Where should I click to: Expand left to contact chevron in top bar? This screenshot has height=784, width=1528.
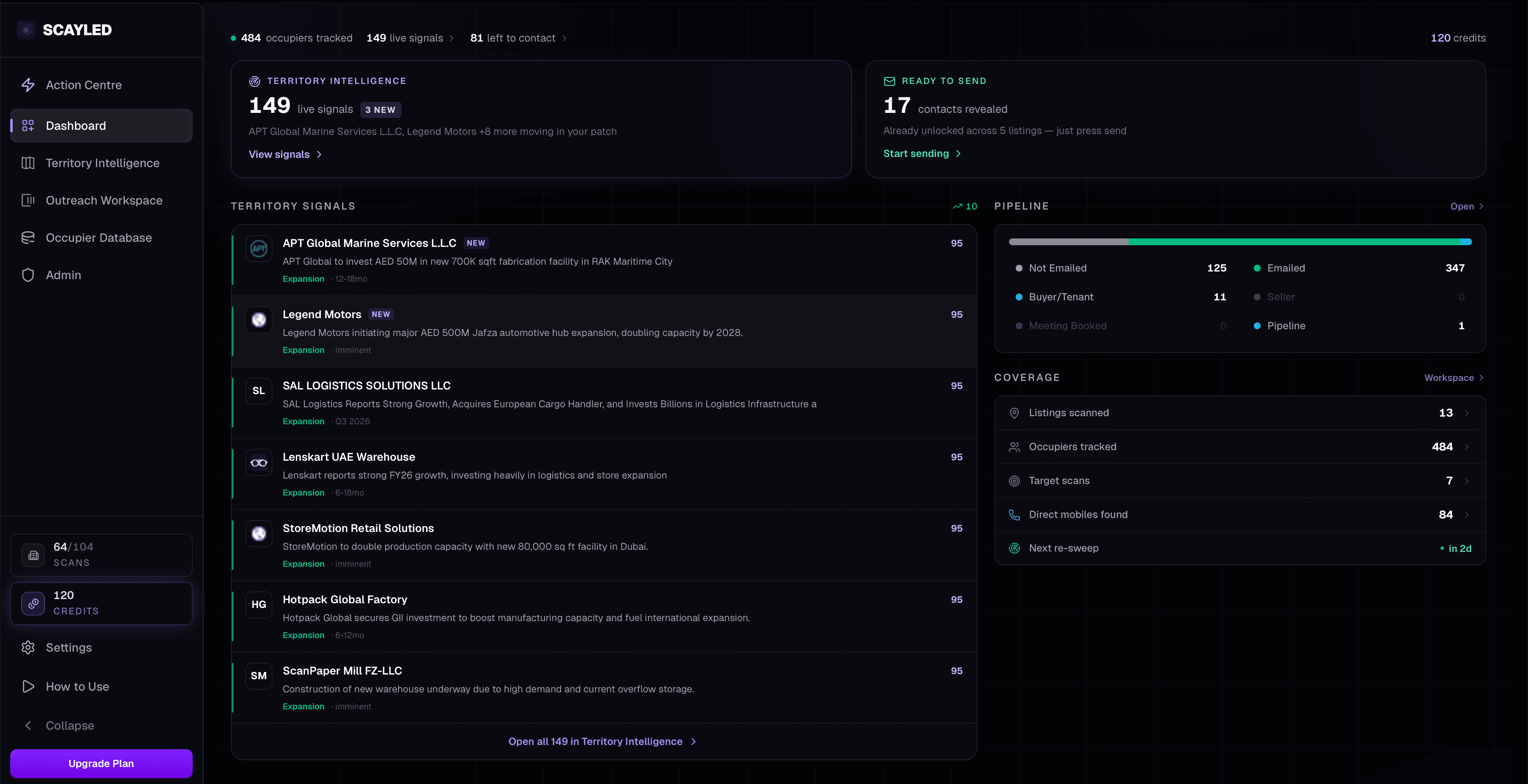(564, 38)
